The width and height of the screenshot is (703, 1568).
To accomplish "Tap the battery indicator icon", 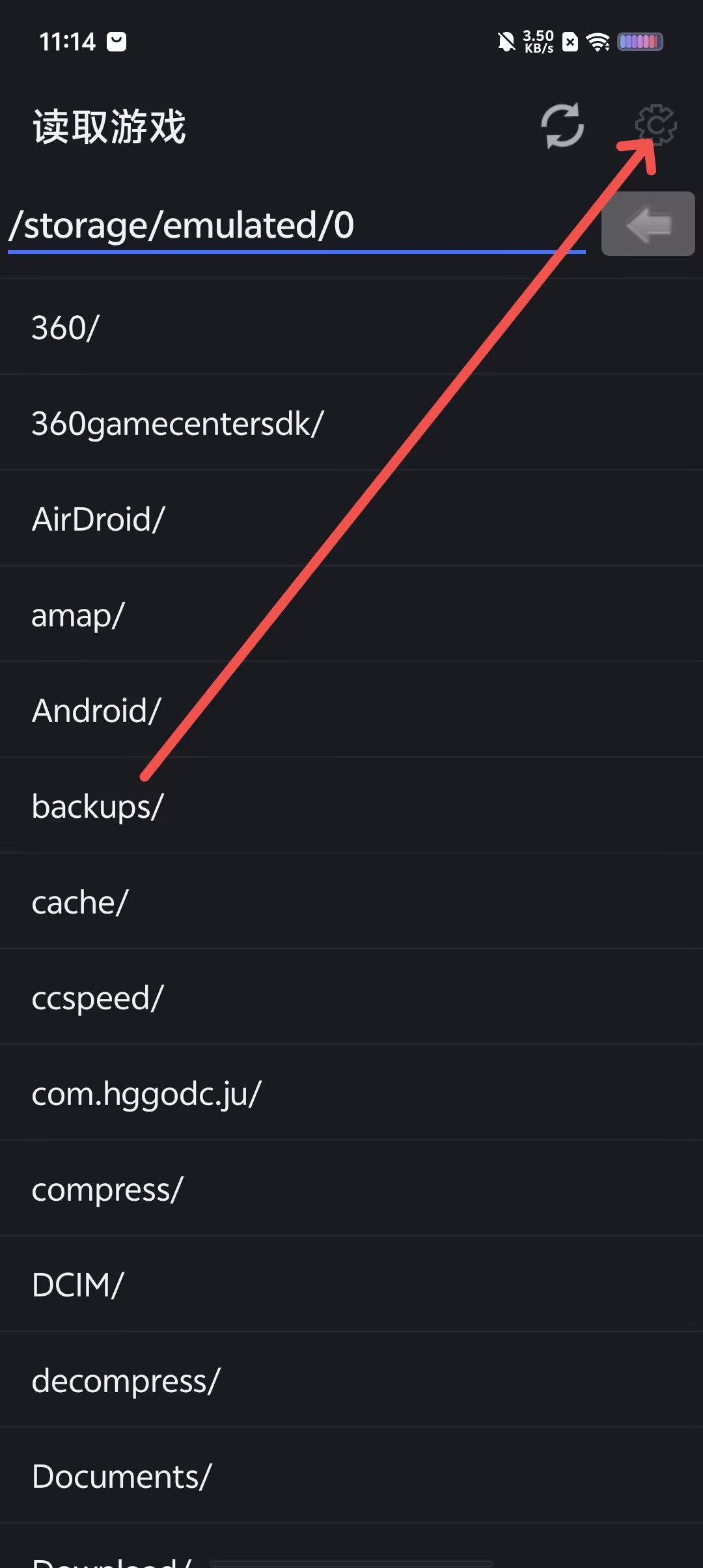I will point(640,42).
